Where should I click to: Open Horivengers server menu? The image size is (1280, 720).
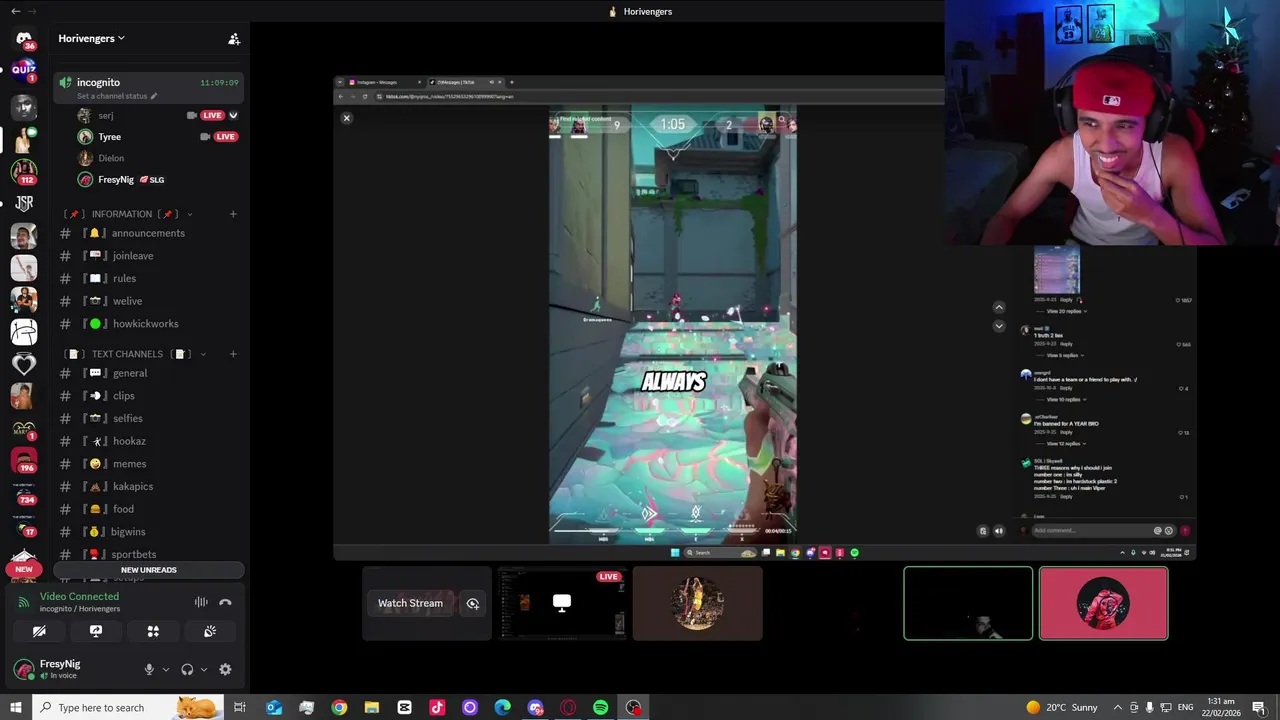(91, 38)
